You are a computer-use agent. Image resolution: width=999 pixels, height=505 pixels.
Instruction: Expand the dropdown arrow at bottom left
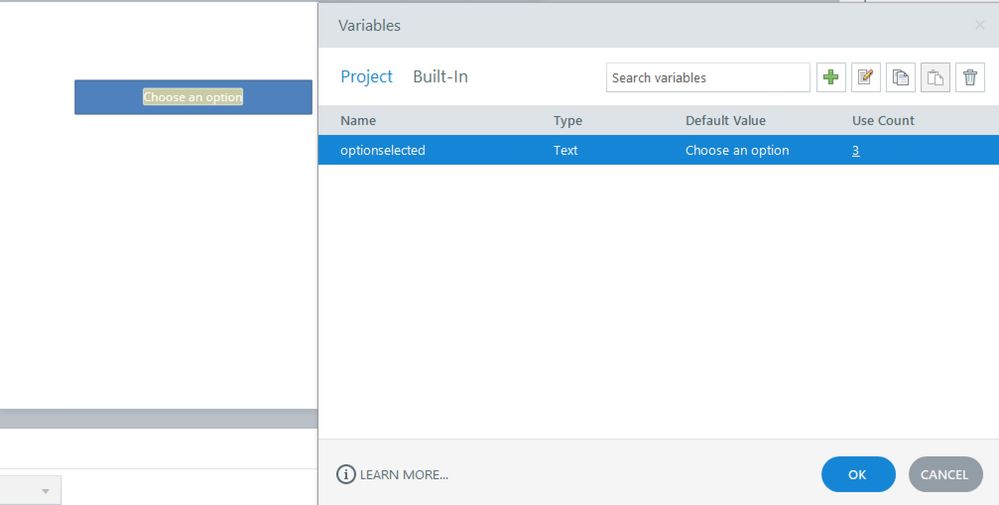point(45,491)
